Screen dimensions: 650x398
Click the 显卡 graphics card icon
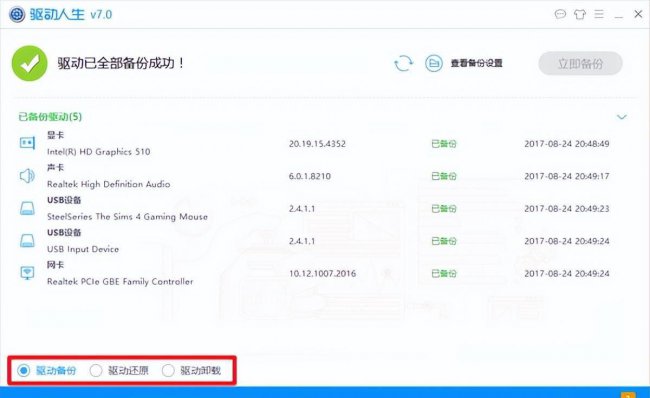click(27, 143)
